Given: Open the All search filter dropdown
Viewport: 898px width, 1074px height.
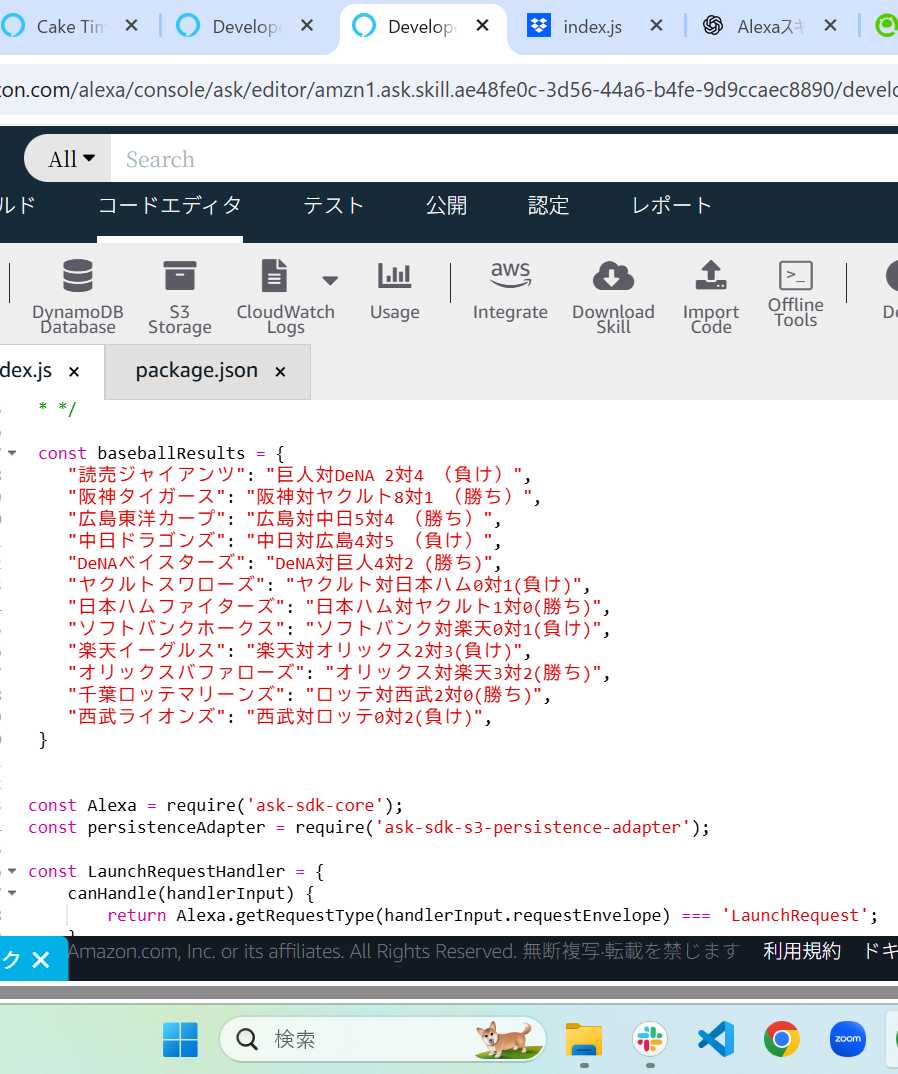Looking at the screenshot, I should tap(71, 159).
